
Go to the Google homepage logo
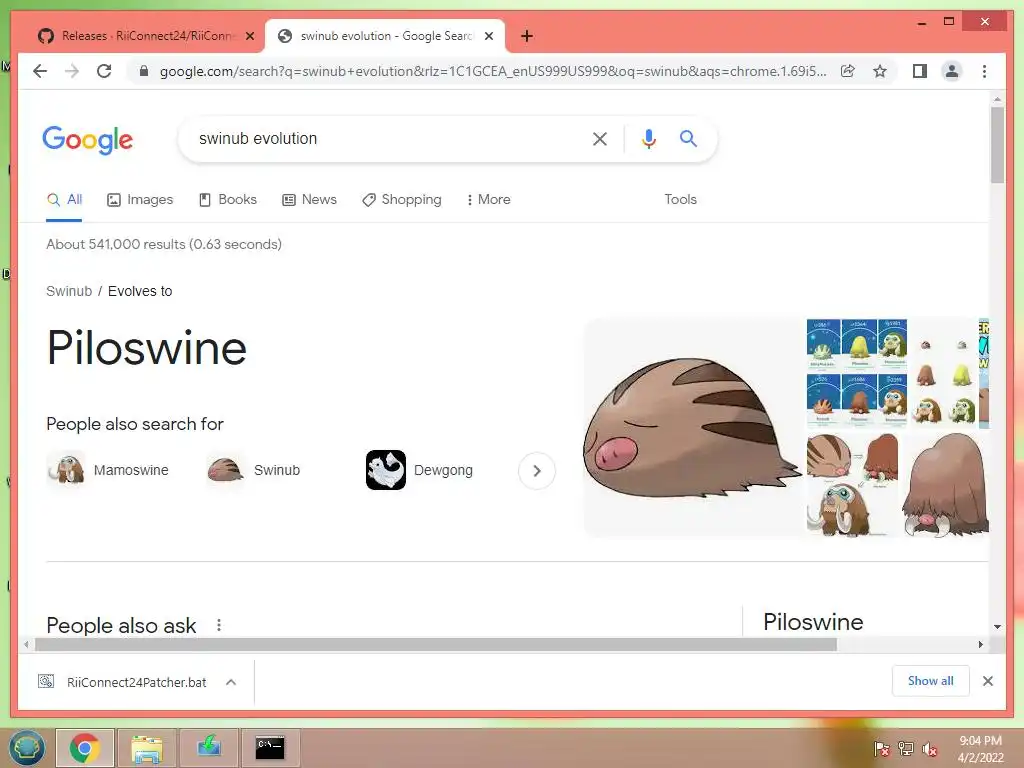coord(88,140)
